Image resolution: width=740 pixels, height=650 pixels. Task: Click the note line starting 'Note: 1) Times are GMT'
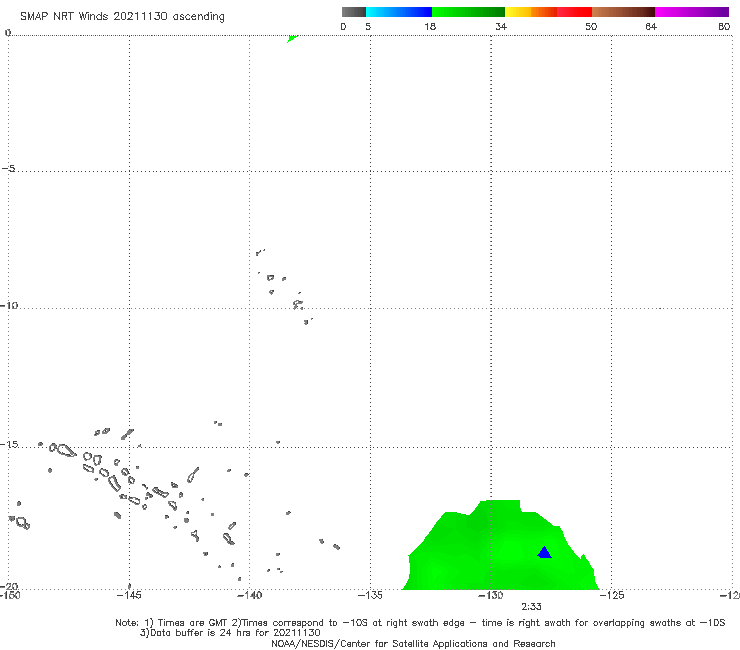click(420, 623)
